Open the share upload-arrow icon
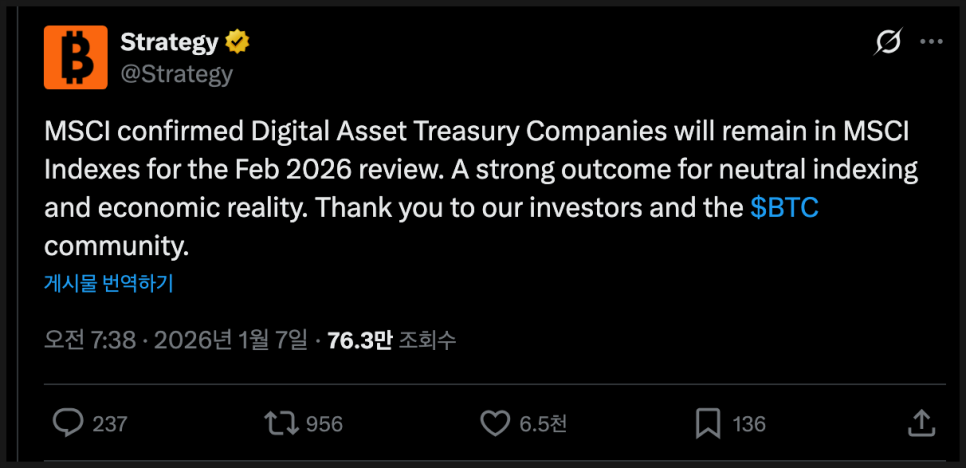966x468 pixels. click(921, 422)
